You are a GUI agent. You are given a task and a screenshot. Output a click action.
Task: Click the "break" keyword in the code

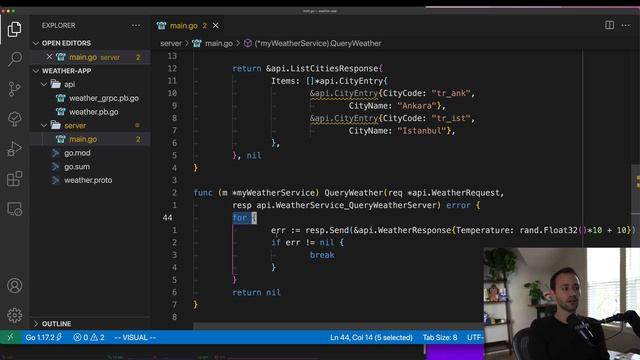322,255
